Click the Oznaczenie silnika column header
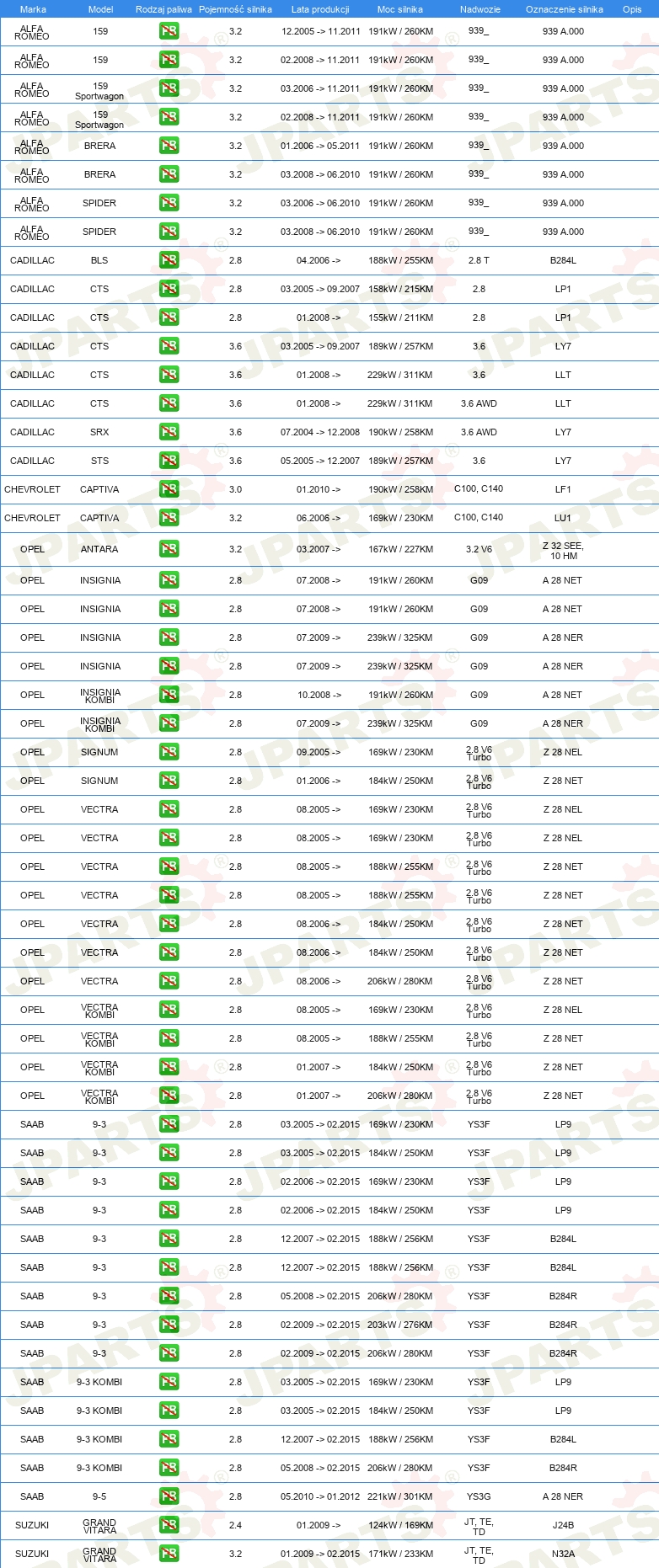 (565, 9)
